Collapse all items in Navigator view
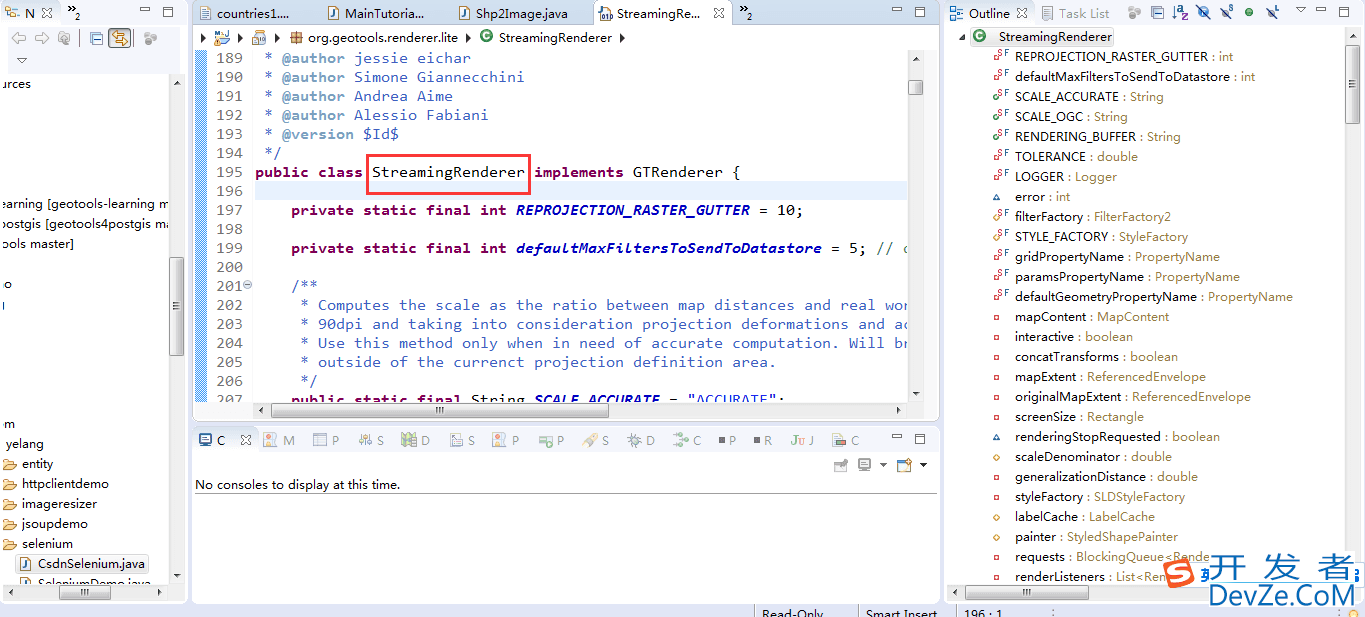The height and width of the screenshot is (617, 1365). coord(97,39)
